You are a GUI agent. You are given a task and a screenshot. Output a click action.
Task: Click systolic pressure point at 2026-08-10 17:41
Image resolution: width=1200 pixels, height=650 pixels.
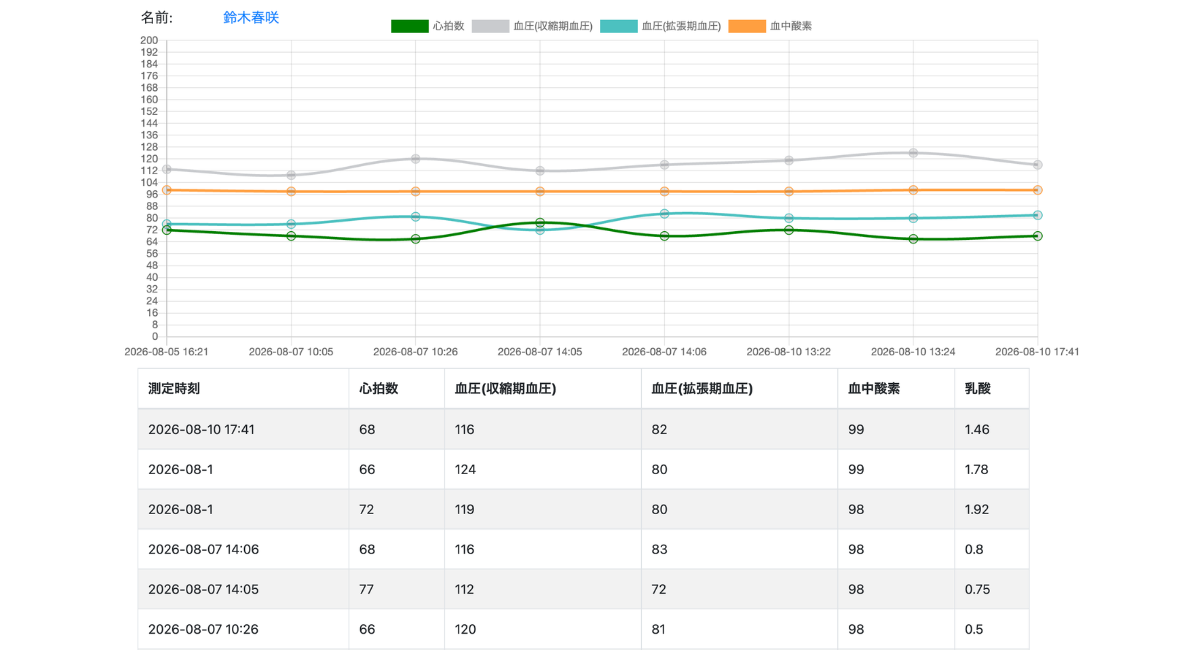[x=1038, y=165]
